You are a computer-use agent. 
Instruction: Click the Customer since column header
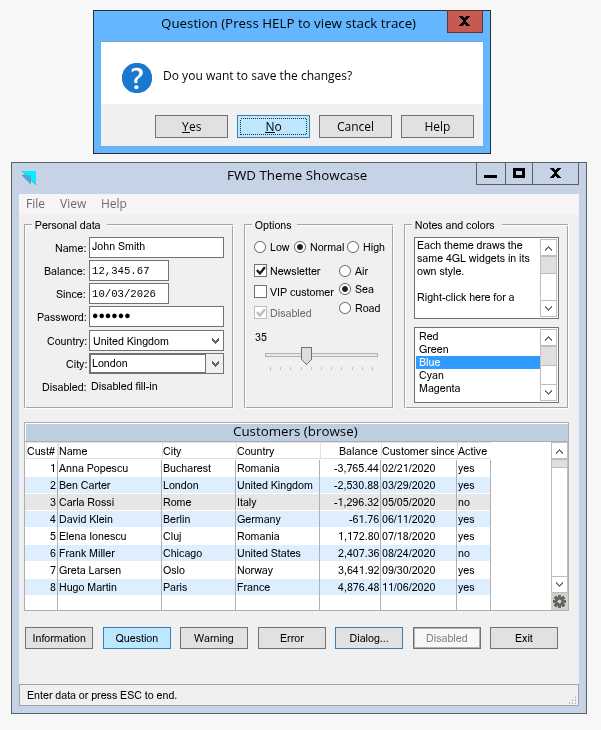point(418,451)
